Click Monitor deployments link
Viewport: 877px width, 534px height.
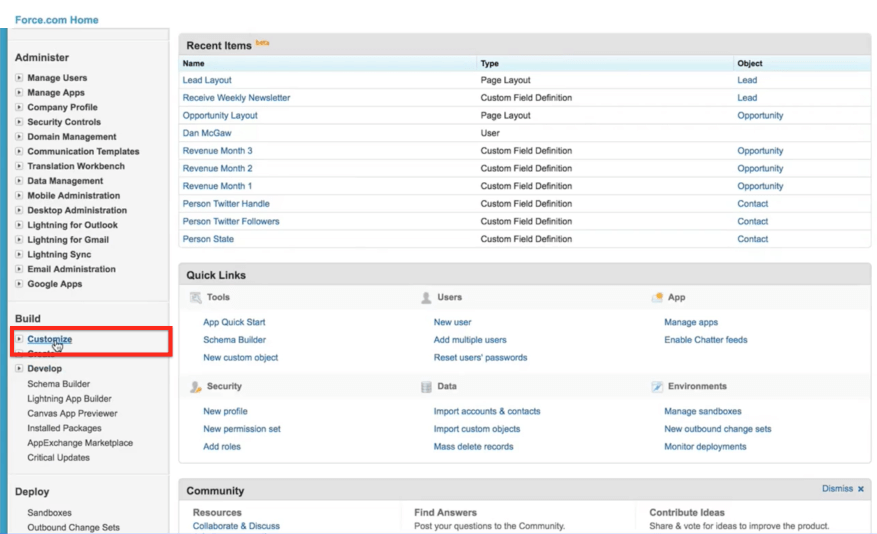click(x=705, y=447)
